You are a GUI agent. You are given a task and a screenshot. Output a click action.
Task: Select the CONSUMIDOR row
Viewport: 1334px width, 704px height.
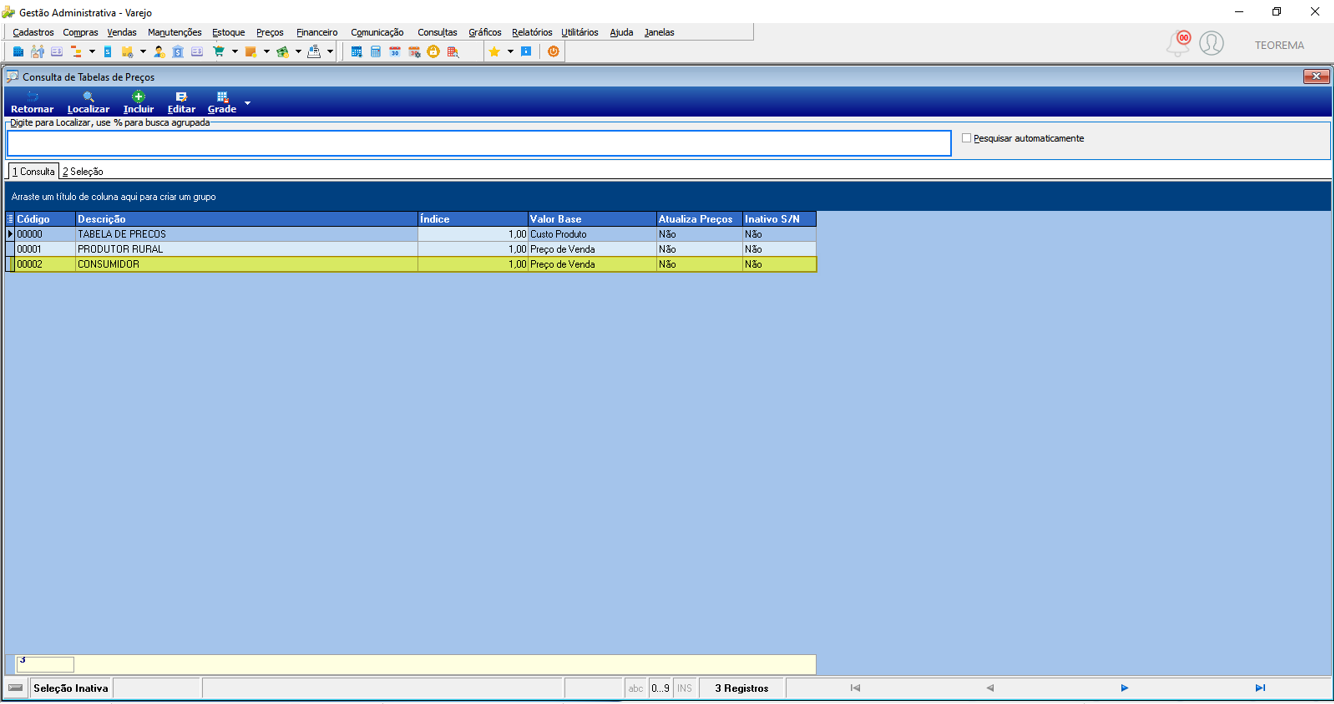[411, 264]
